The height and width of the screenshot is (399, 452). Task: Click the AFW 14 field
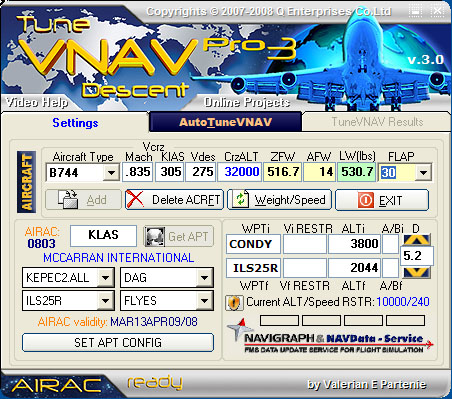319,172
